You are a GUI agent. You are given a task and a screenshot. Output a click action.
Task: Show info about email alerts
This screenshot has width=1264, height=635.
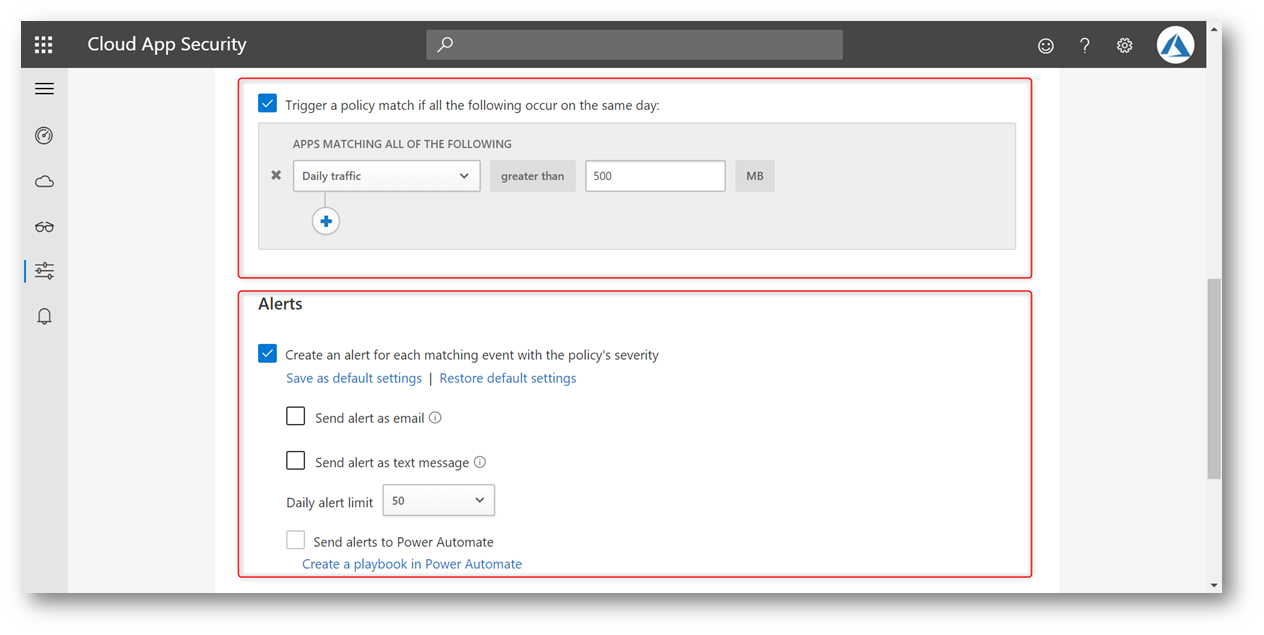[x=435, y=418]
